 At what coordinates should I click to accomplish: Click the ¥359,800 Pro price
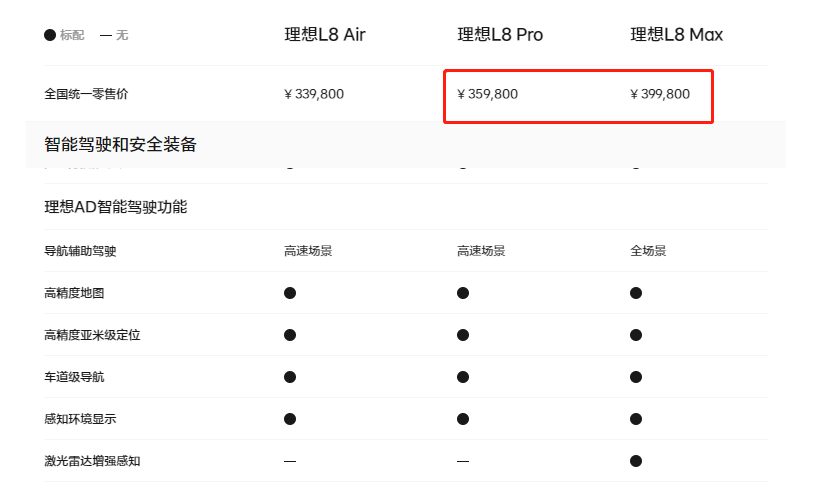point(488,94)
